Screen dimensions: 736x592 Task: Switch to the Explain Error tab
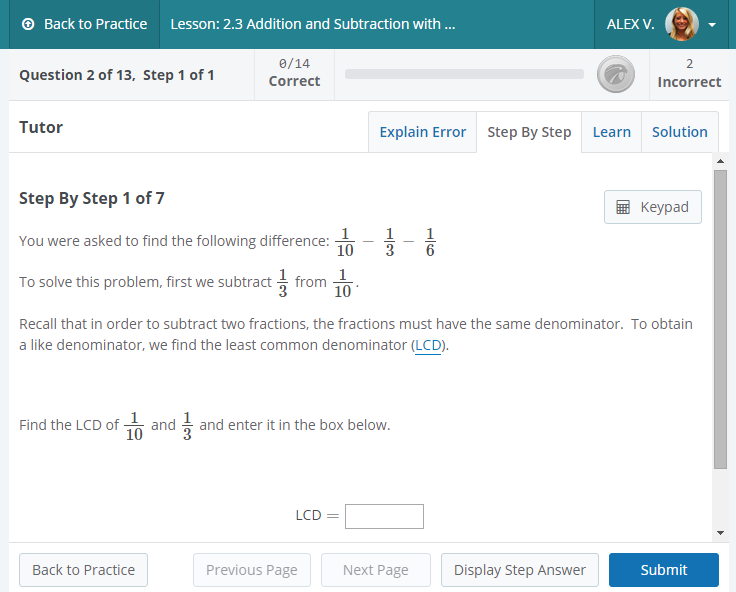pyautogui.click(x=422, y=132)
